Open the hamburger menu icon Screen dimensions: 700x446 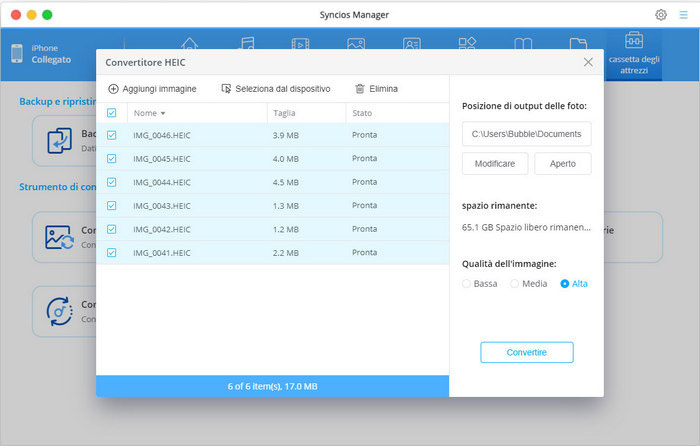pos(683,15)
